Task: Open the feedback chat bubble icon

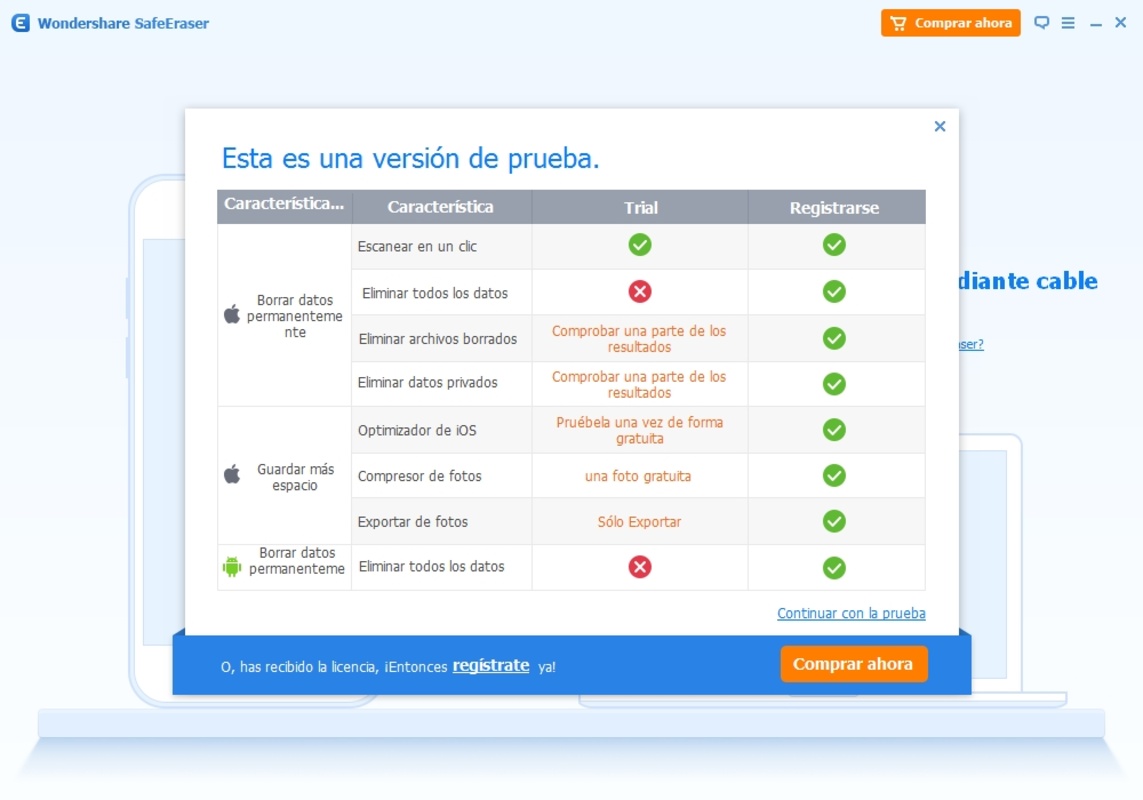Action: click(x=1042, y=23)
